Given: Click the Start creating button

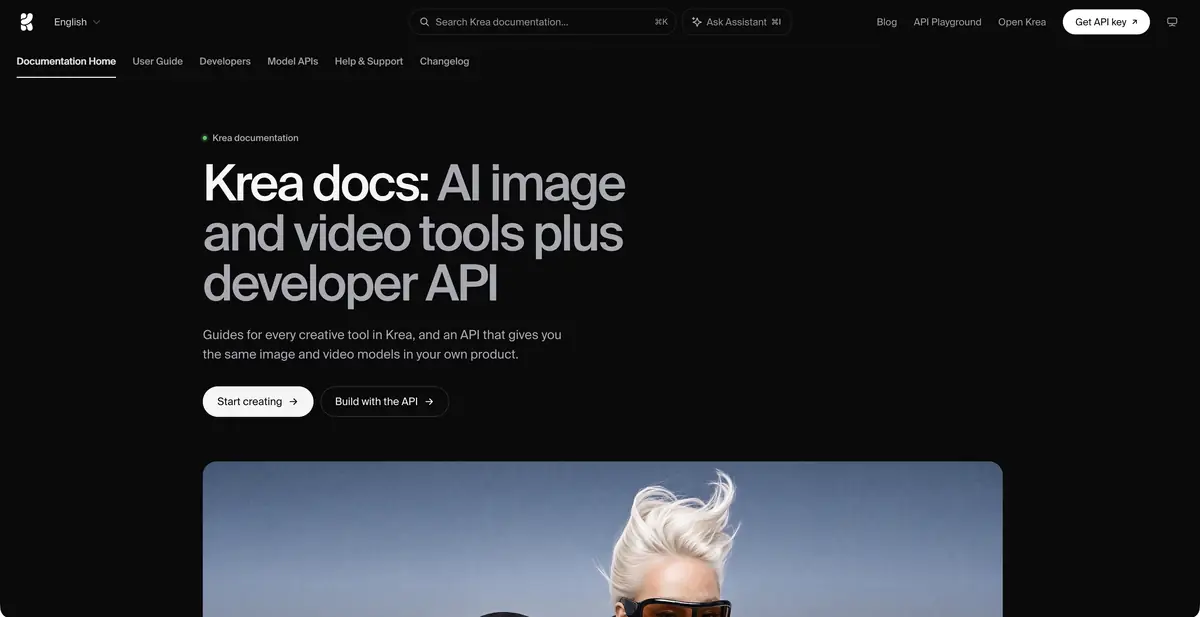Looking at the screenshot, I should [x=258, y=402].
